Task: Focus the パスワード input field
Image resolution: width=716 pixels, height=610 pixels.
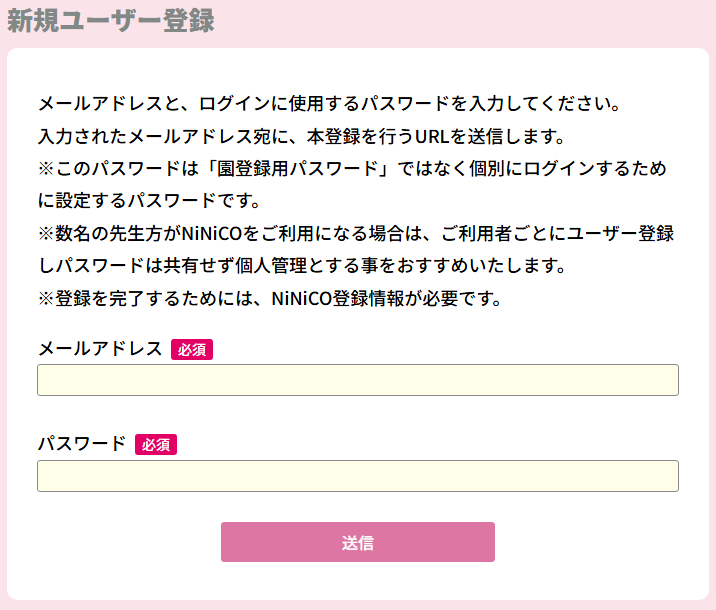Action: click(x=357, y=476)
